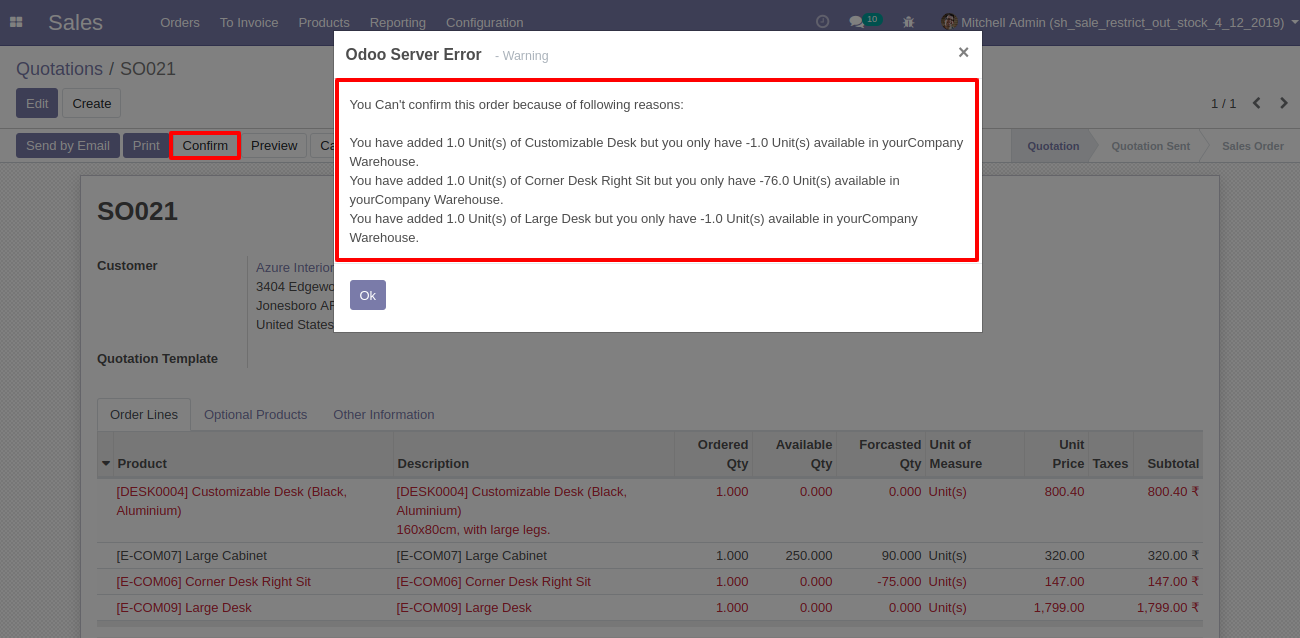The height and width of the screenshot is (638, 1300).
Task: Click the horizontal scrollbar under order lines
Action: [650, 623]
